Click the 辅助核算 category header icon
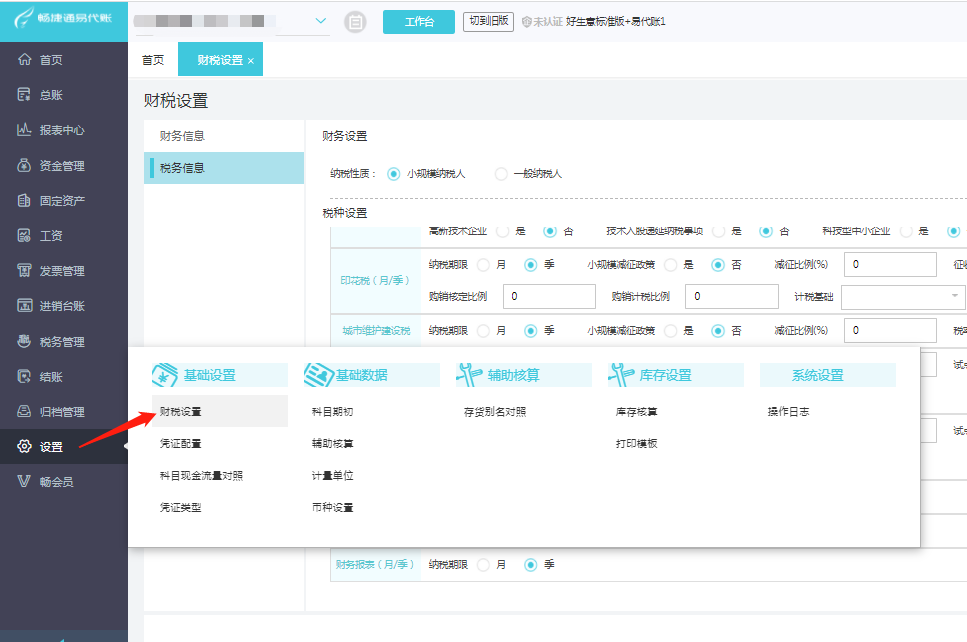The height and width of the screenshot is (642, 967). click(469, 375)
